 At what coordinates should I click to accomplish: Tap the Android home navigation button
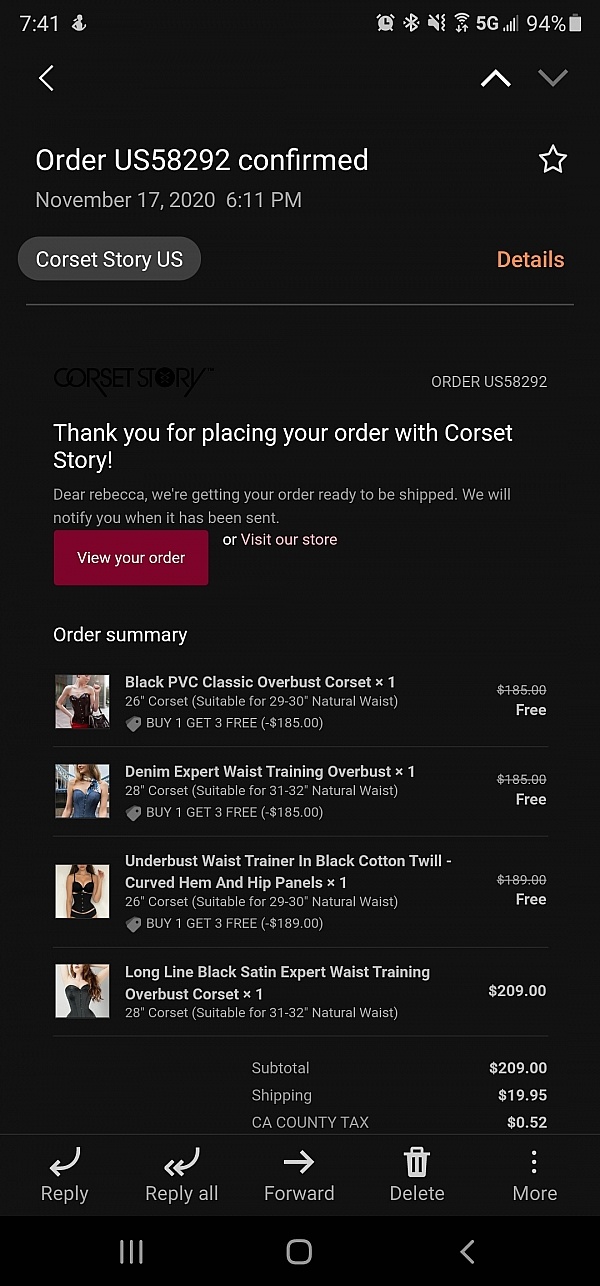tap(299, 1251)
